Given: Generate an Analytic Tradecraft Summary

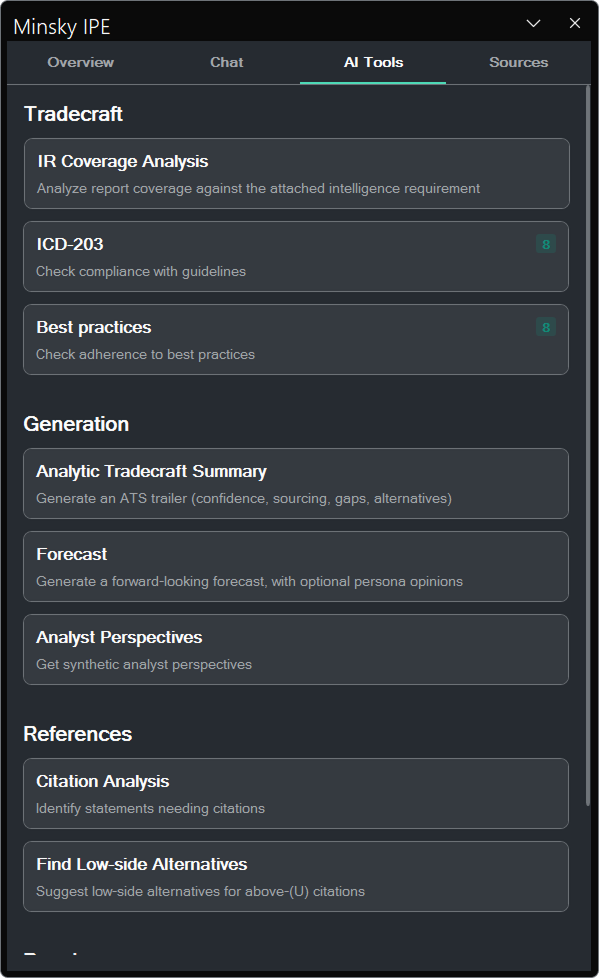Looking at the screenshot, I should [296, 483].
